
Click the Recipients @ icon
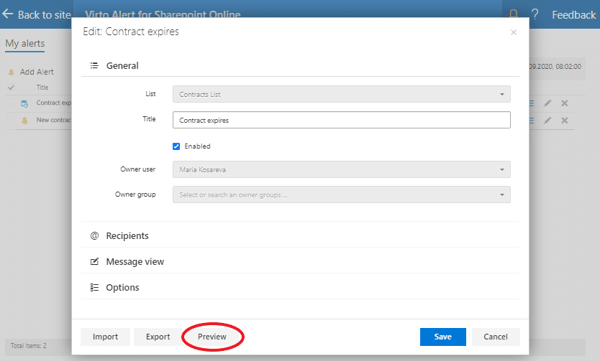(94, 236)
